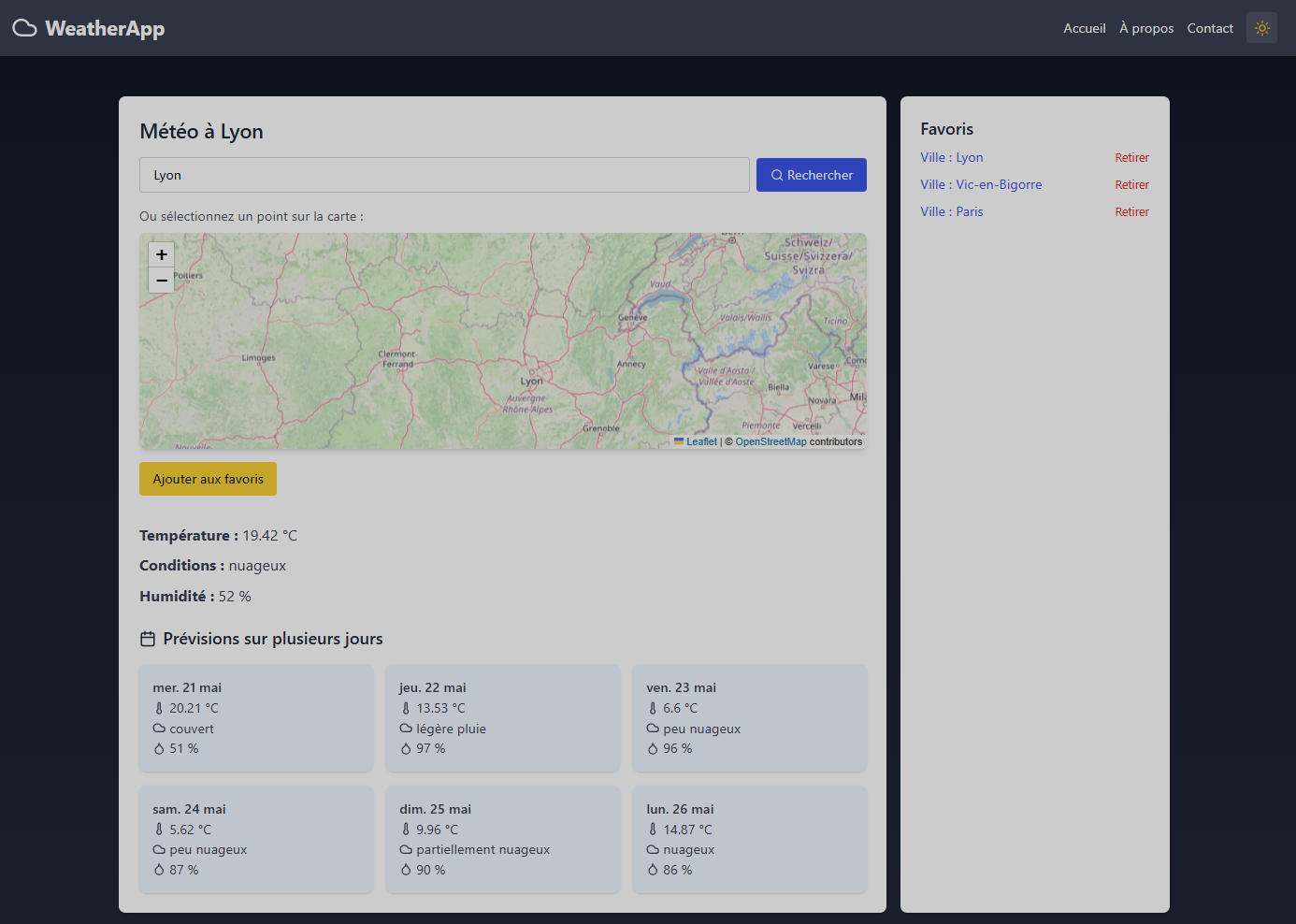Open the Accueil navigation item

click(x=1084, y=28)
